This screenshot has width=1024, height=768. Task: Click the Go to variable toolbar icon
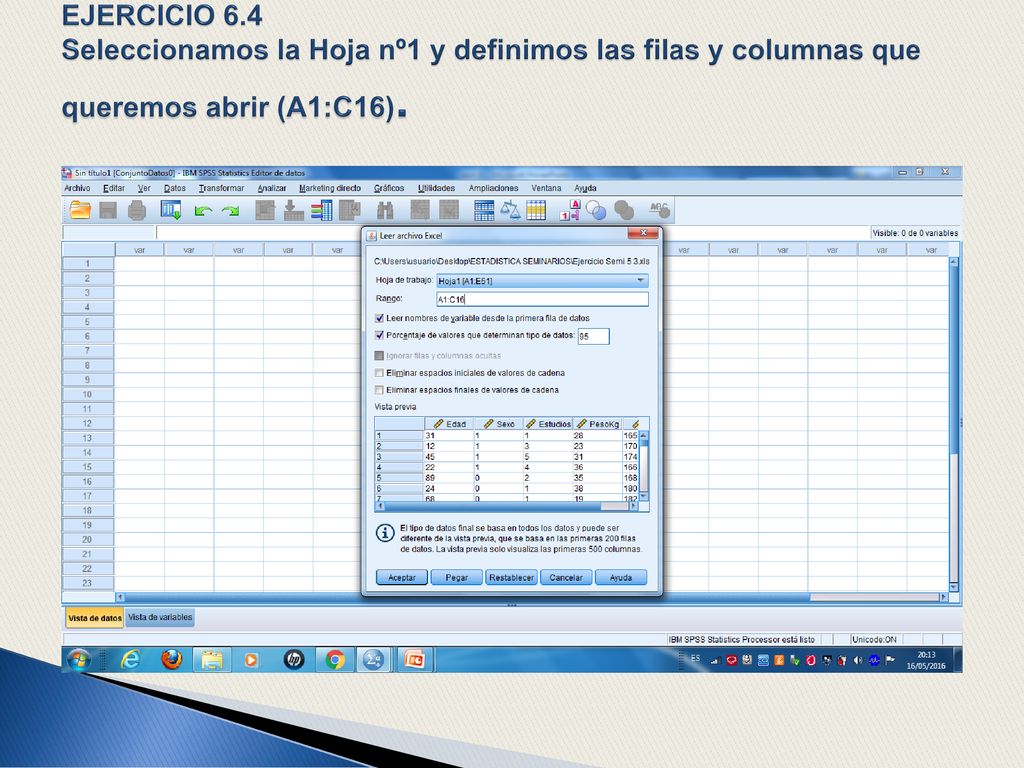click(x=293, y=210)
